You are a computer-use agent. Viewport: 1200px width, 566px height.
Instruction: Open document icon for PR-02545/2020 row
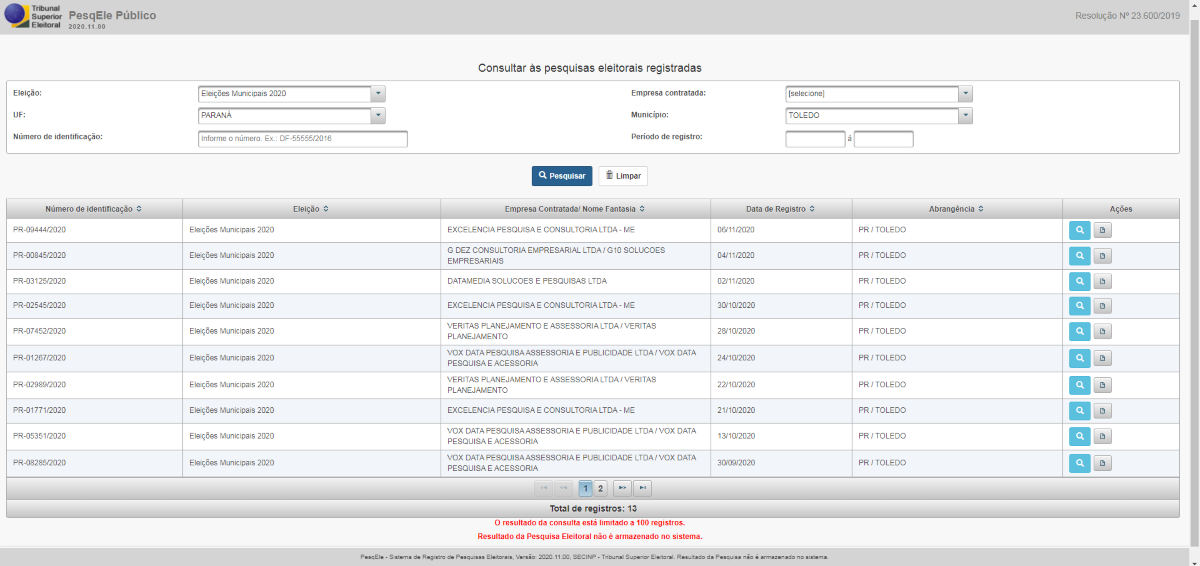point(1102,306)
